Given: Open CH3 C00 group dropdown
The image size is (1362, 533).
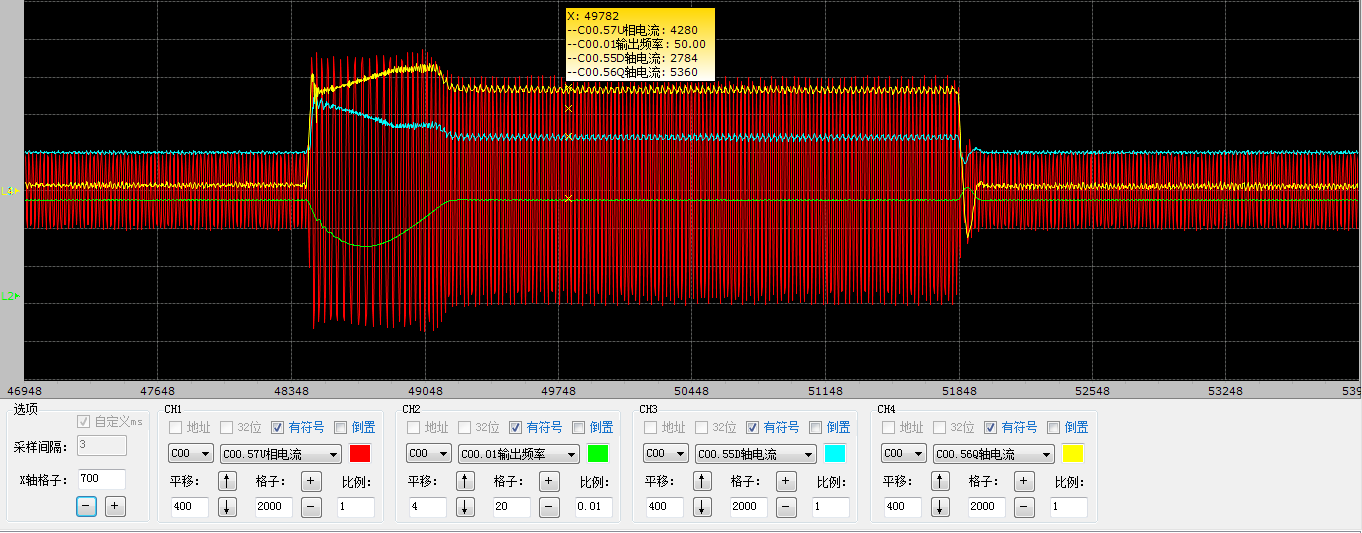Looking at the screenshot, I should [666, 454].
